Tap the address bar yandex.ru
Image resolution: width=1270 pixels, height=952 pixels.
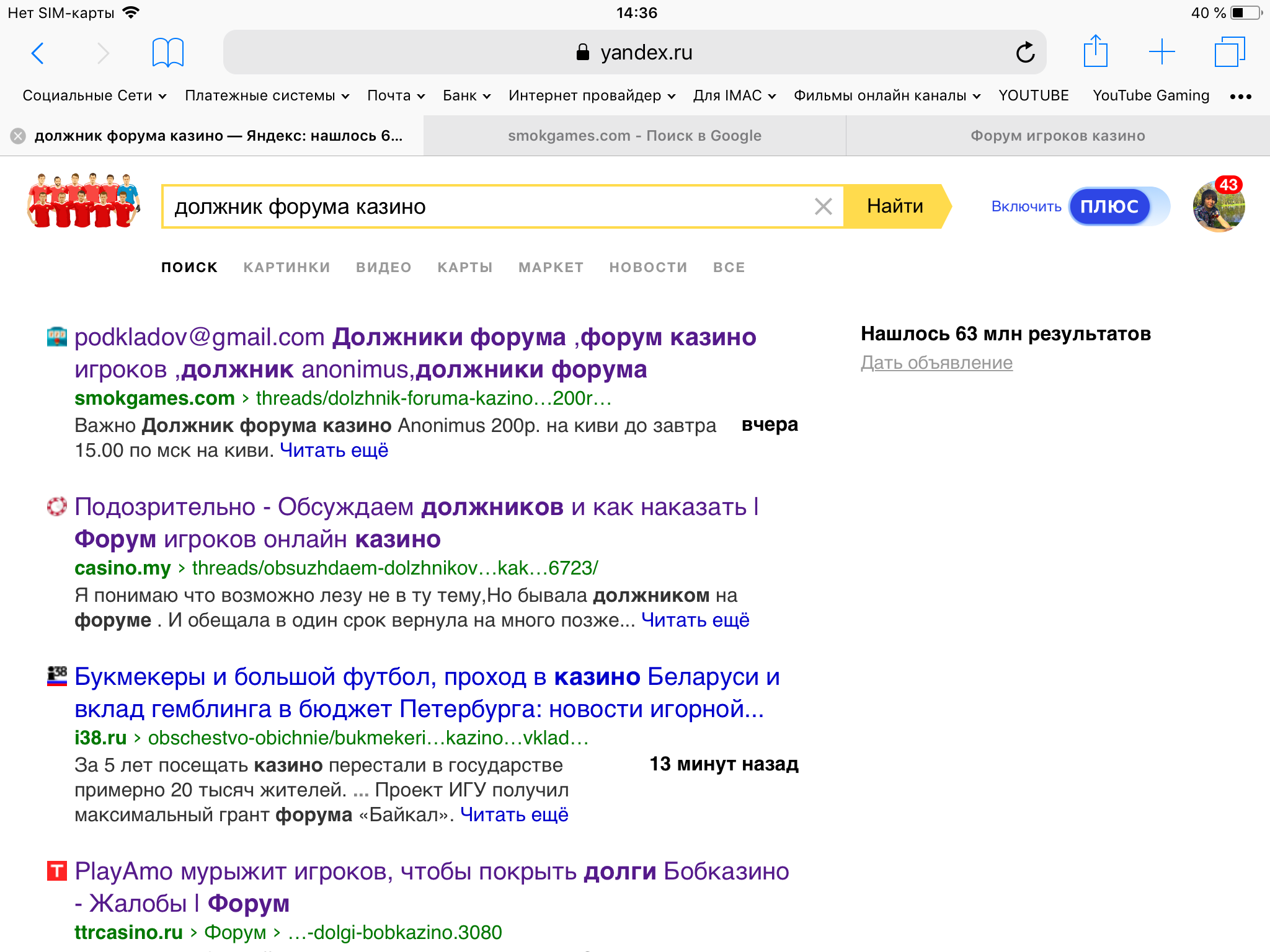point(634,52)
